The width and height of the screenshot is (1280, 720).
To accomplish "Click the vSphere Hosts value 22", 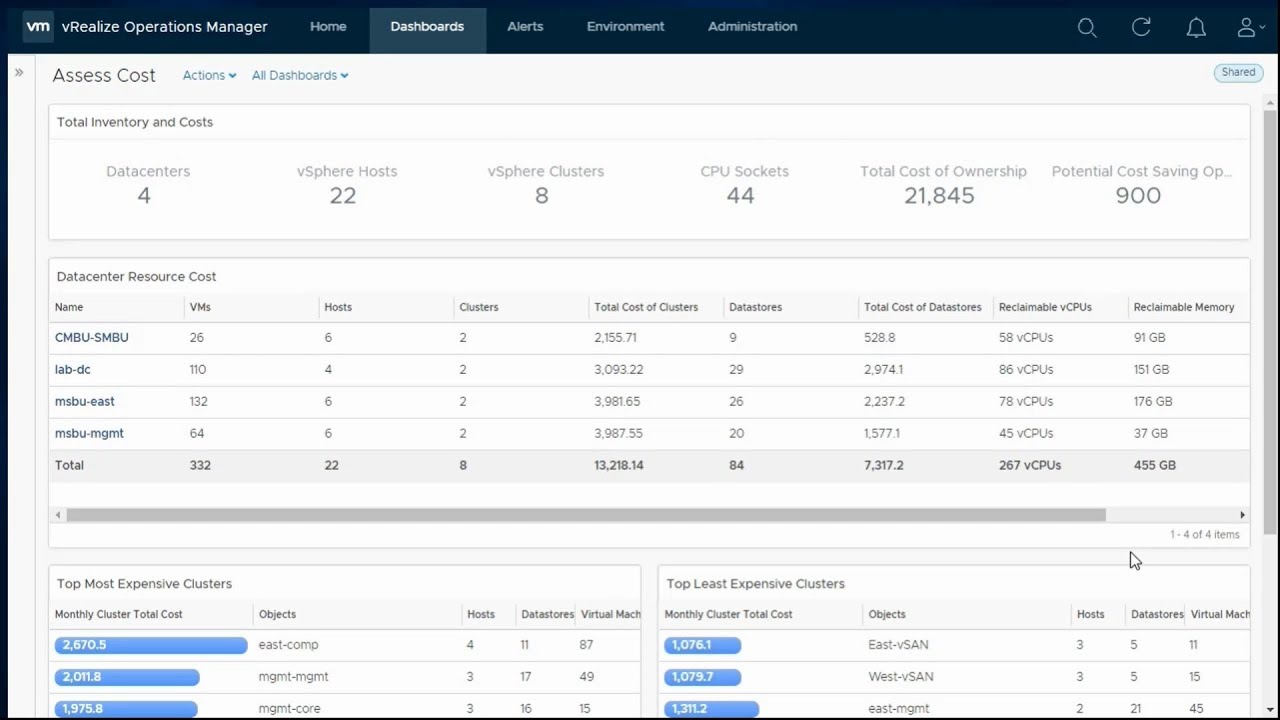I will (x=343, y=196).
